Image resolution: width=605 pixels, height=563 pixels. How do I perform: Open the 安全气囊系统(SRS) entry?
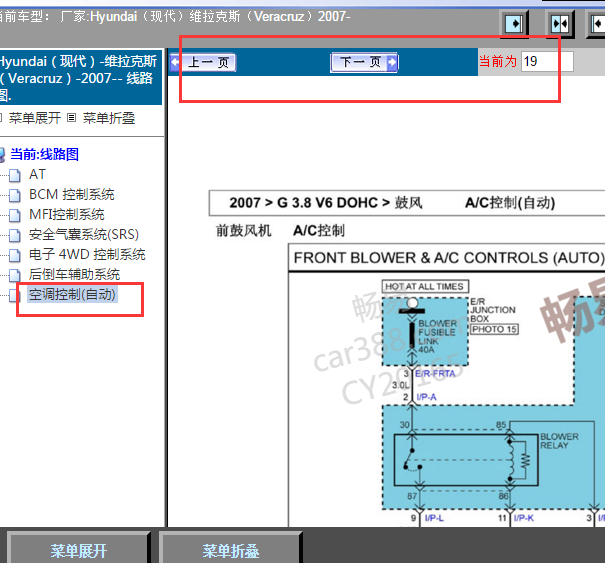84,235
